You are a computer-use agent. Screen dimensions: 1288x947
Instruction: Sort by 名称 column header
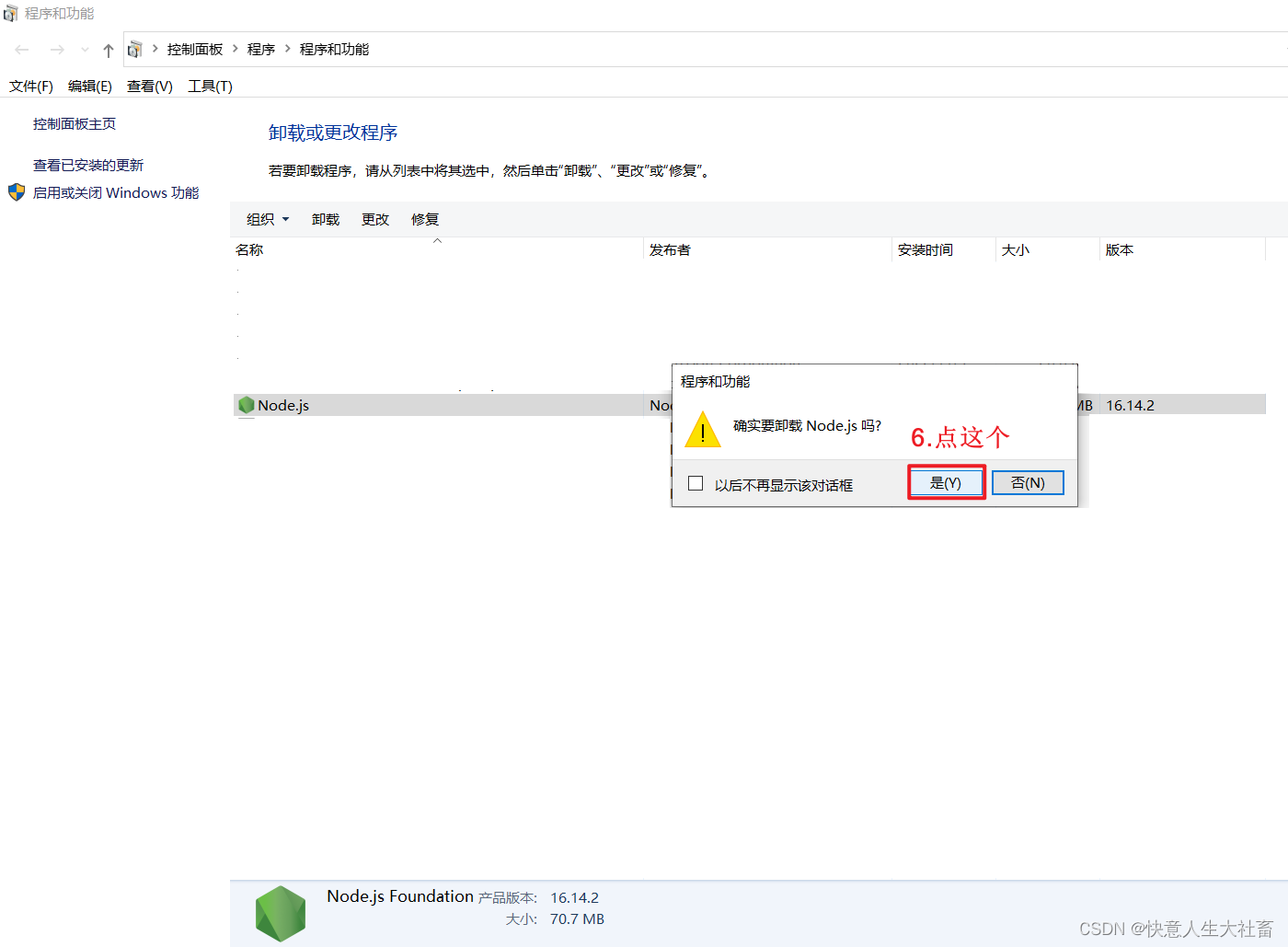click(437, 249)
